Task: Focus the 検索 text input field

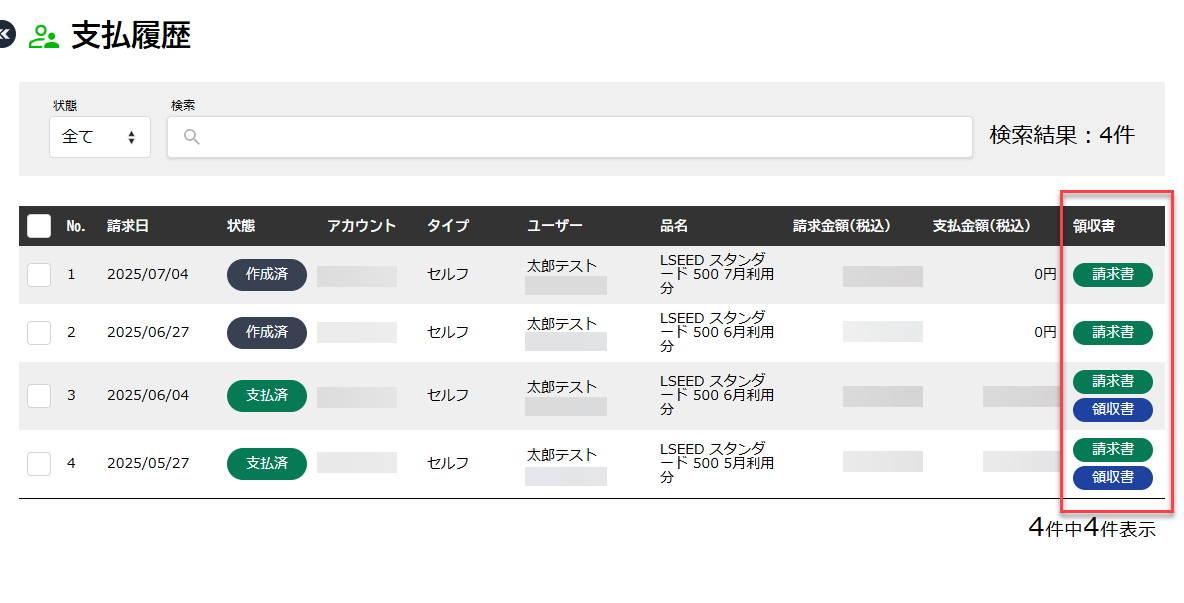Action: 580,137
